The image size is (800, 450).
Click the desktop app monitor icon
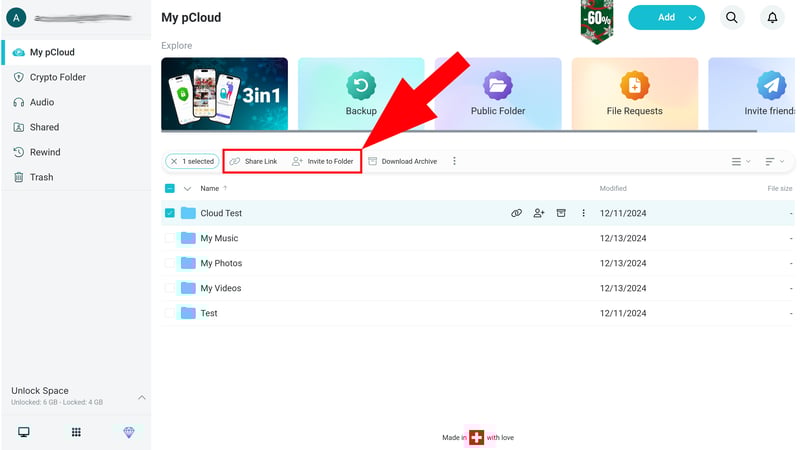[x=23, y=432]
